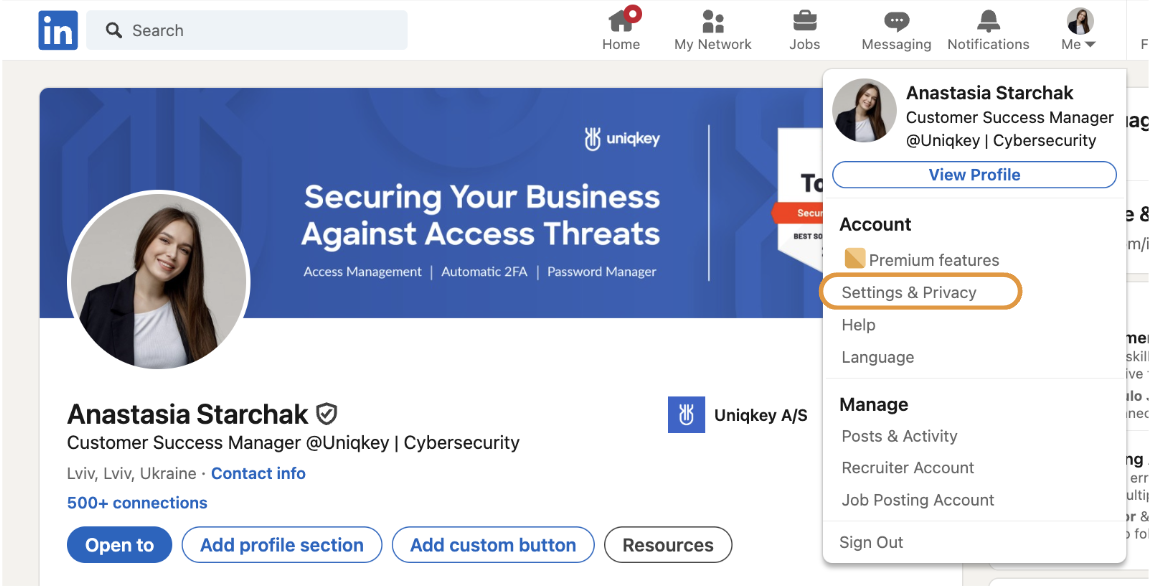1164x586 pixels.
Task: Open the Resources button
Action: tap(668, 545)
